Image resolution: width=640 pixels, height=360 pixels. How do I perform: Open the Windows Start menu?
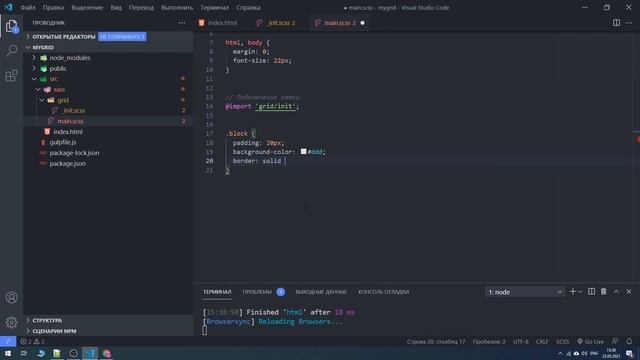pyautogui.click(x=8, y=353)
